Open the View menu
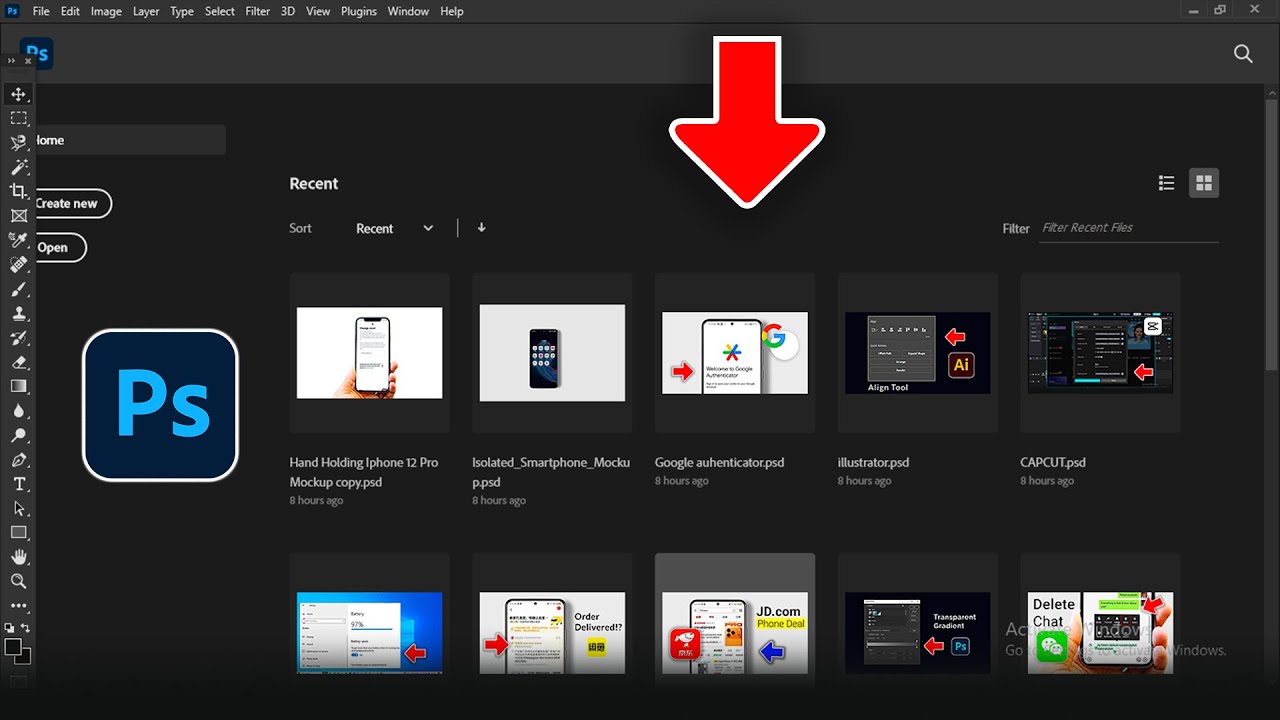Image resolution: width=1280 pixels, height=720 pixels. click(x=318, y=11)
